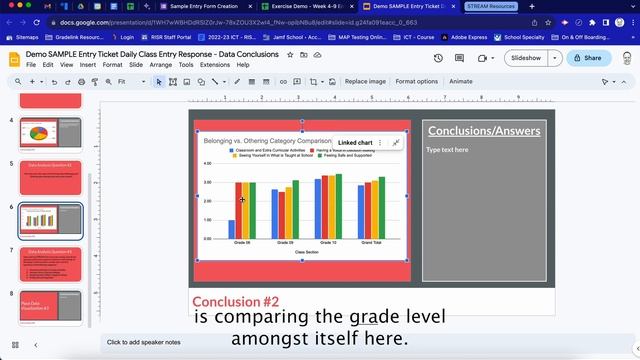Open the Extensions menu
The height and width of the screenshot is (360, 640).
(215, 65)
